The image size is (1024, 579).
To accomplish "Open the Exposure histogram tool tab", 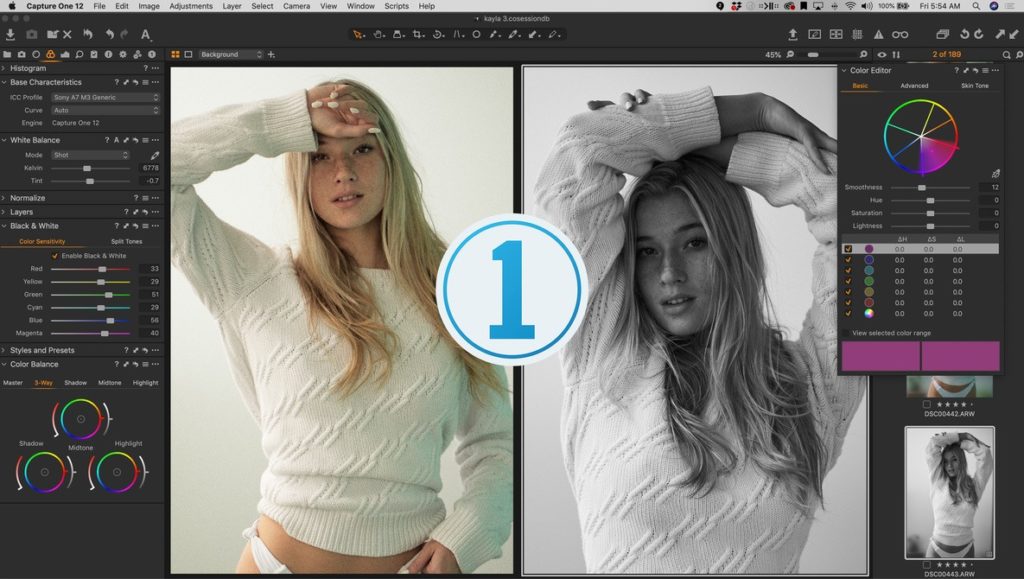I will [65, 55].
